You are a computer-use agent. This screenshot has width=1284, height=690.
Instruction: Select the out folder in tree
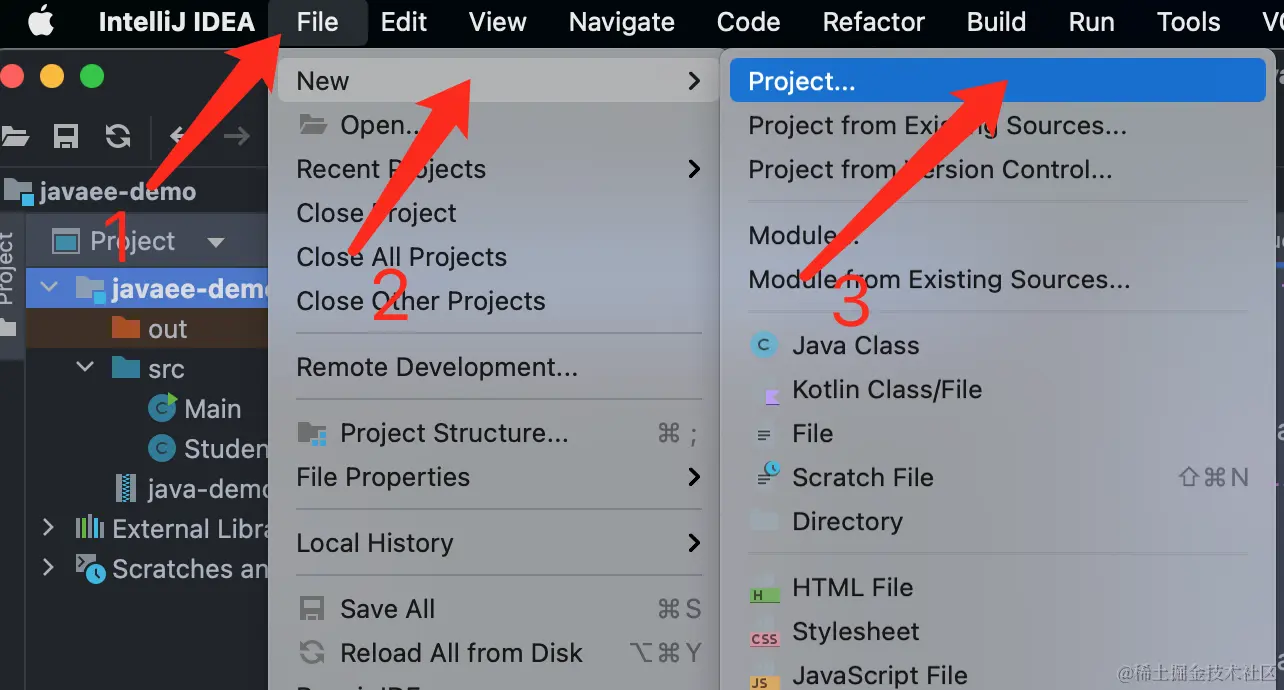167,329
